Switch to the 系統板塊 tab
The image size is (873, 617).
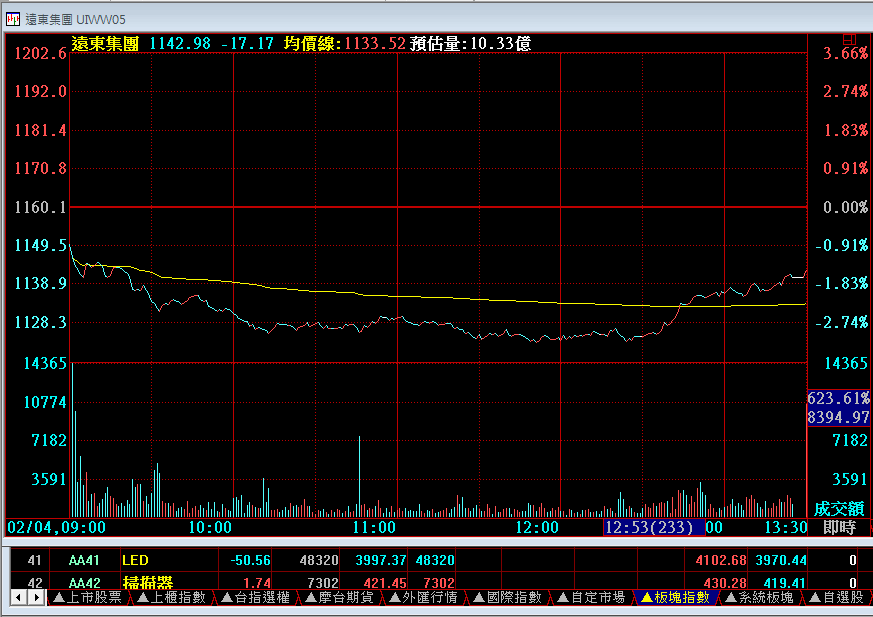pyautogui.click(x=760, y=598)
